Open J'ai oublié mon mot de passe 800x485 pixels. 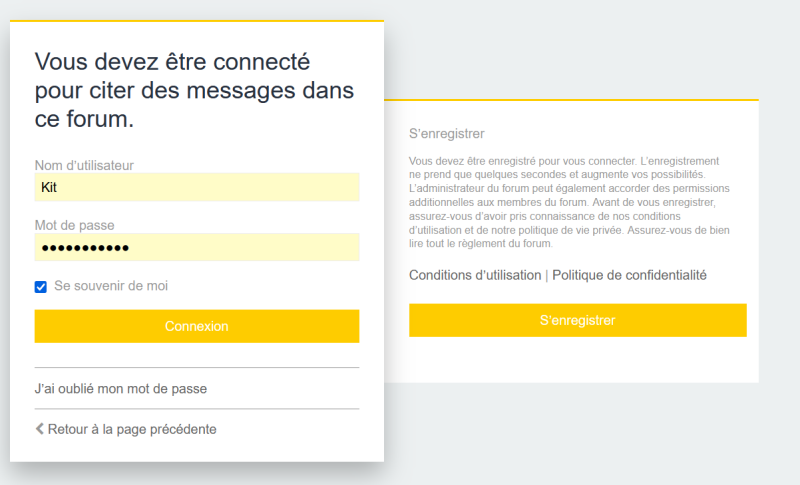(x=121, y=388)
